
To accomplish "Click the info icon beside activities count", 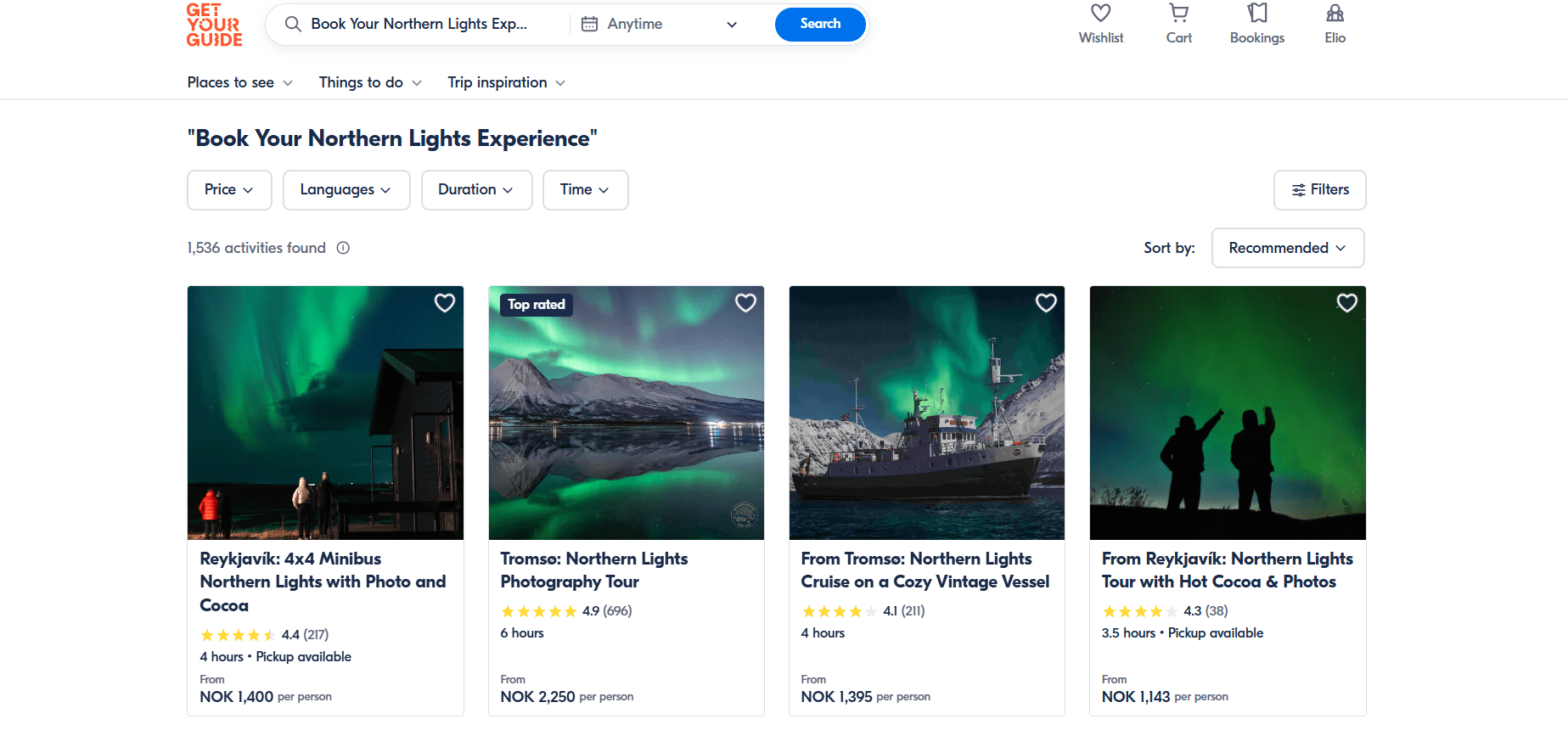I will pyautogui.click(x=342, y=248).
